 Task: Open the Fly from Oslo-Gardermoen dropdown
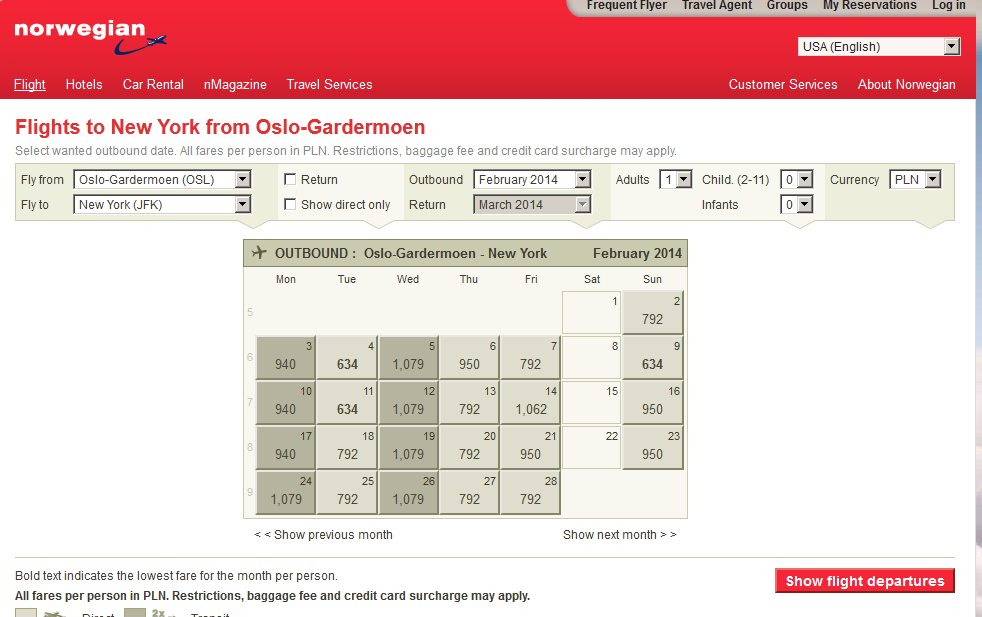tap(162, 179)
